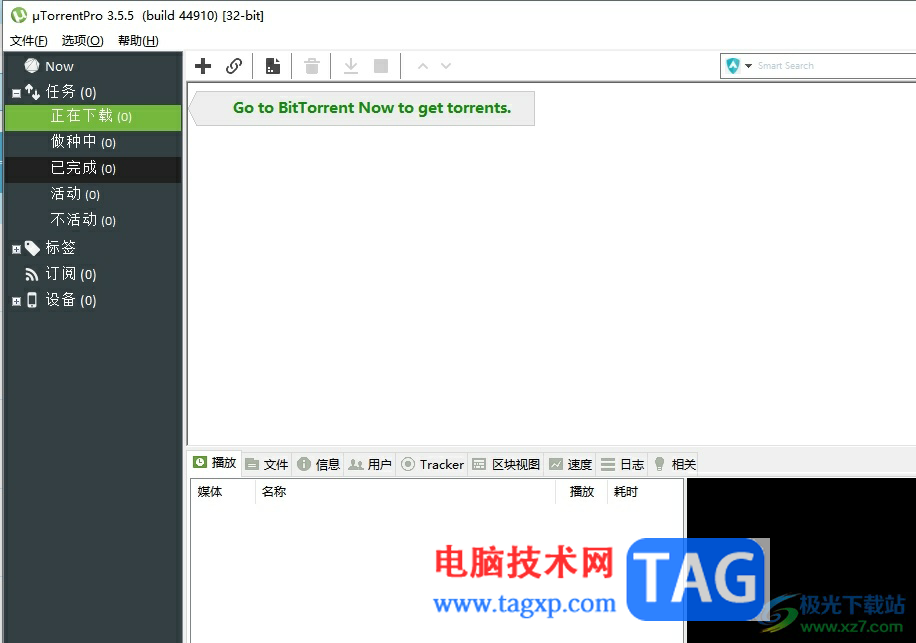Expand the 设备 tree node
The height and width of the screenshot is (643, 916).
16,301
